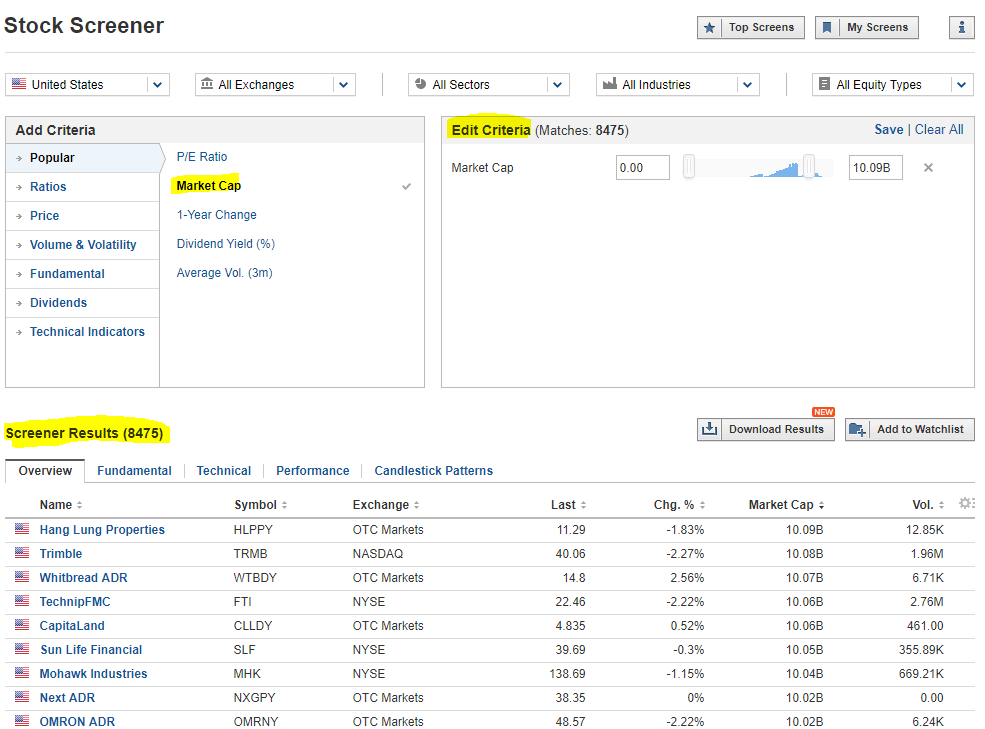Image resolution: width=985 pixels, height=729 pixels.
Task: Open the TechnipFMC stock link
Action: click(75, 601)
